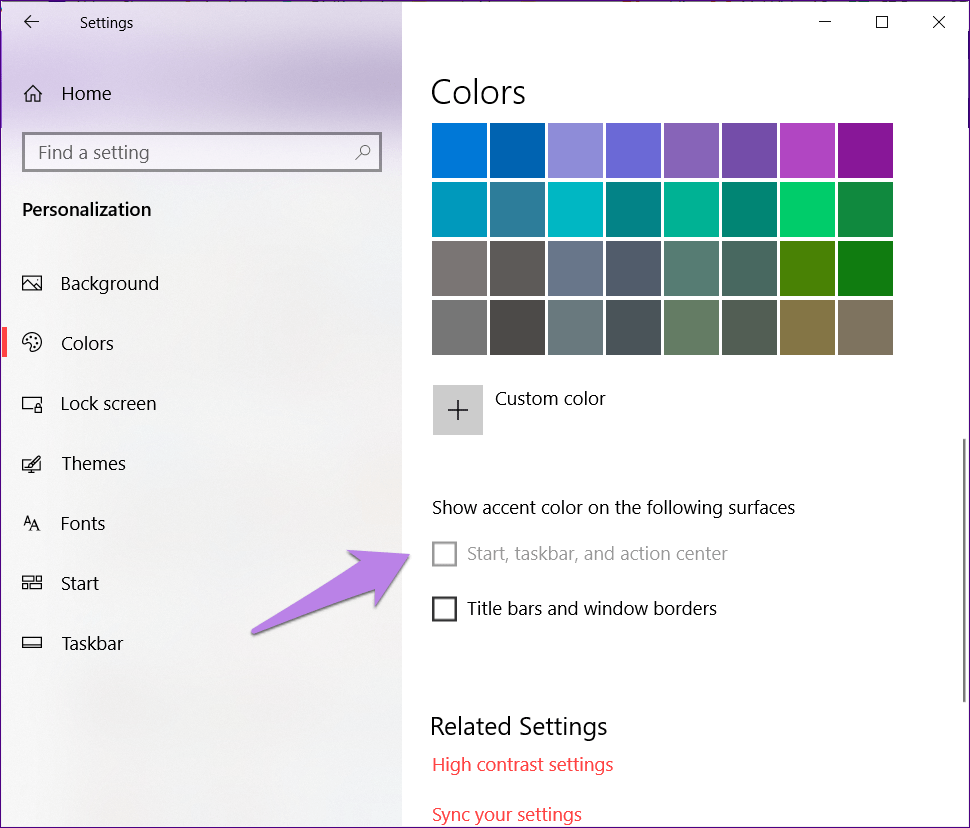Image resolution: width=970 pixels, height=828 pixels.
Task: Click the back arrow icon
Action: click(x=31, y=22)
